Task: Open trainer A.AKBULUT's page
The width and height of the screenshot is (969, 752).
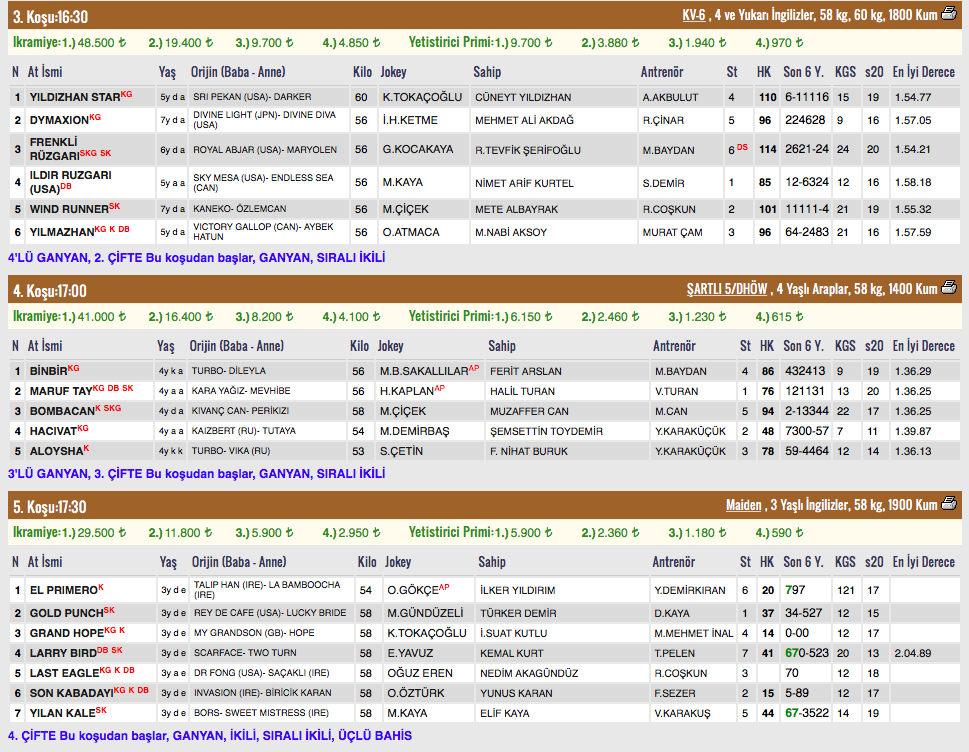Action: 669,97
